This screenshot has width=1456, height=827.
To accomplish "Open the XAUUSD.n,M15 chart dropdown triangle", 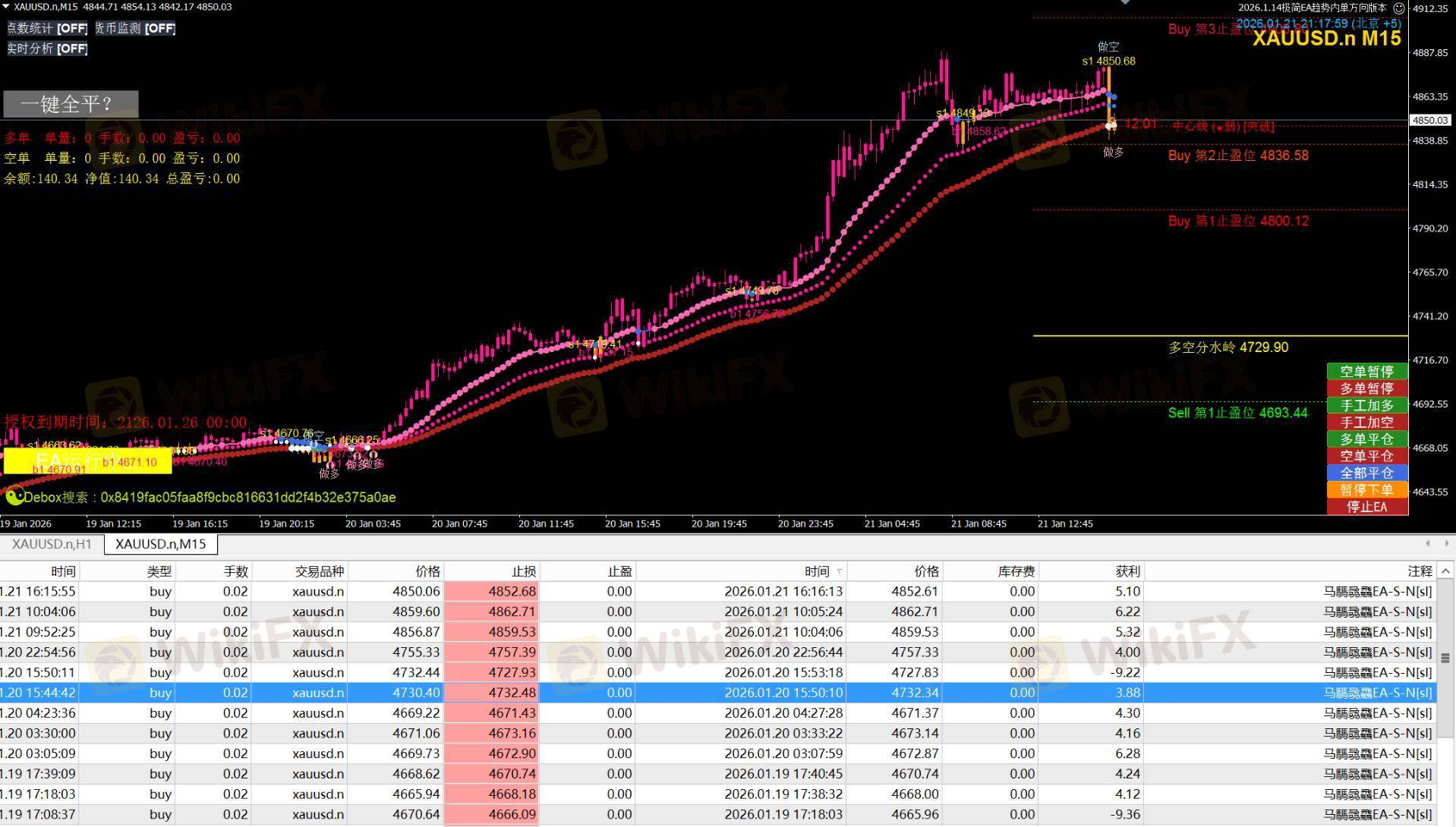I will coord(6,7).
